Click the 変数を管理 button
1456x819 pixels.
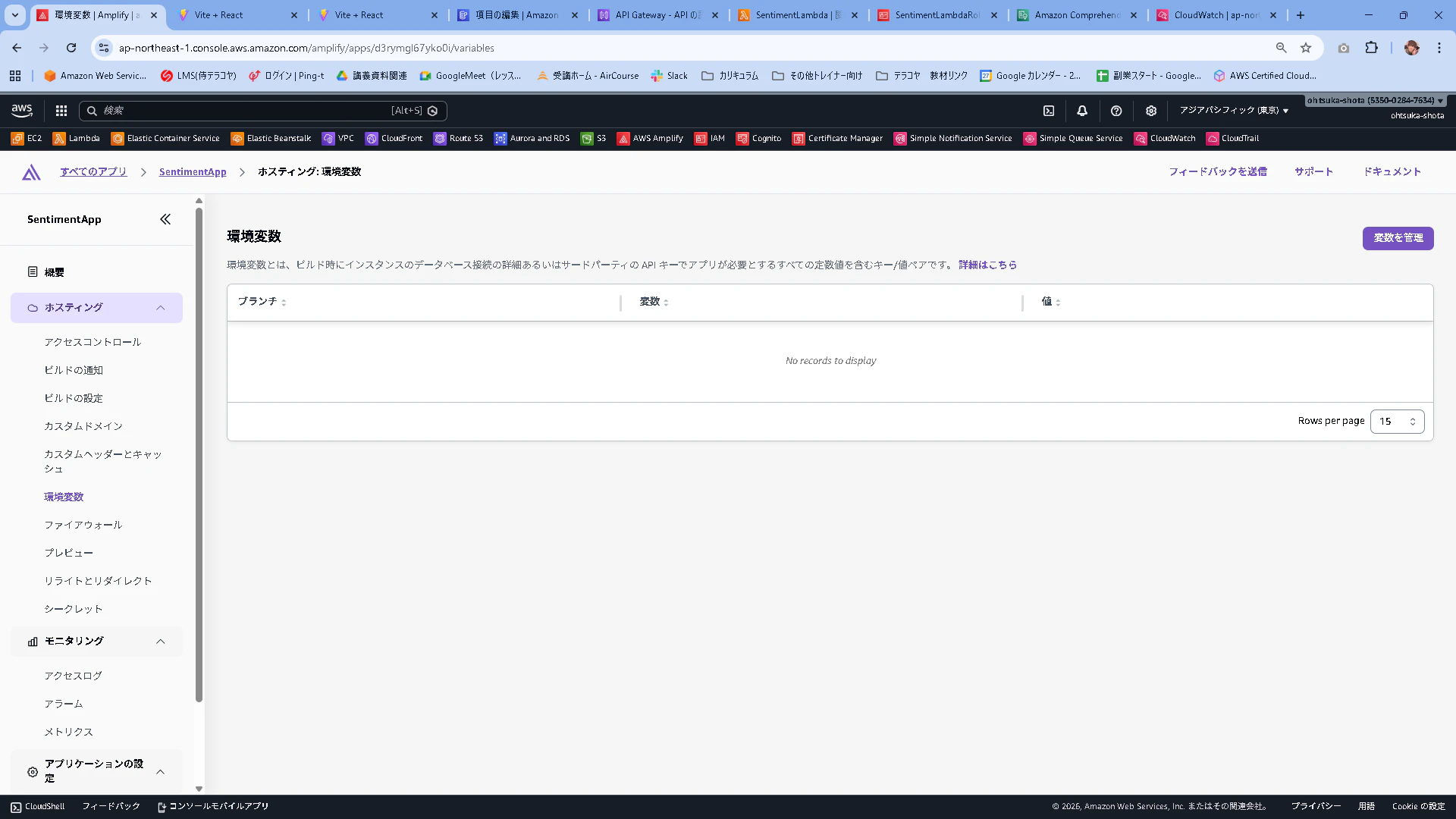pos(1398,238)
